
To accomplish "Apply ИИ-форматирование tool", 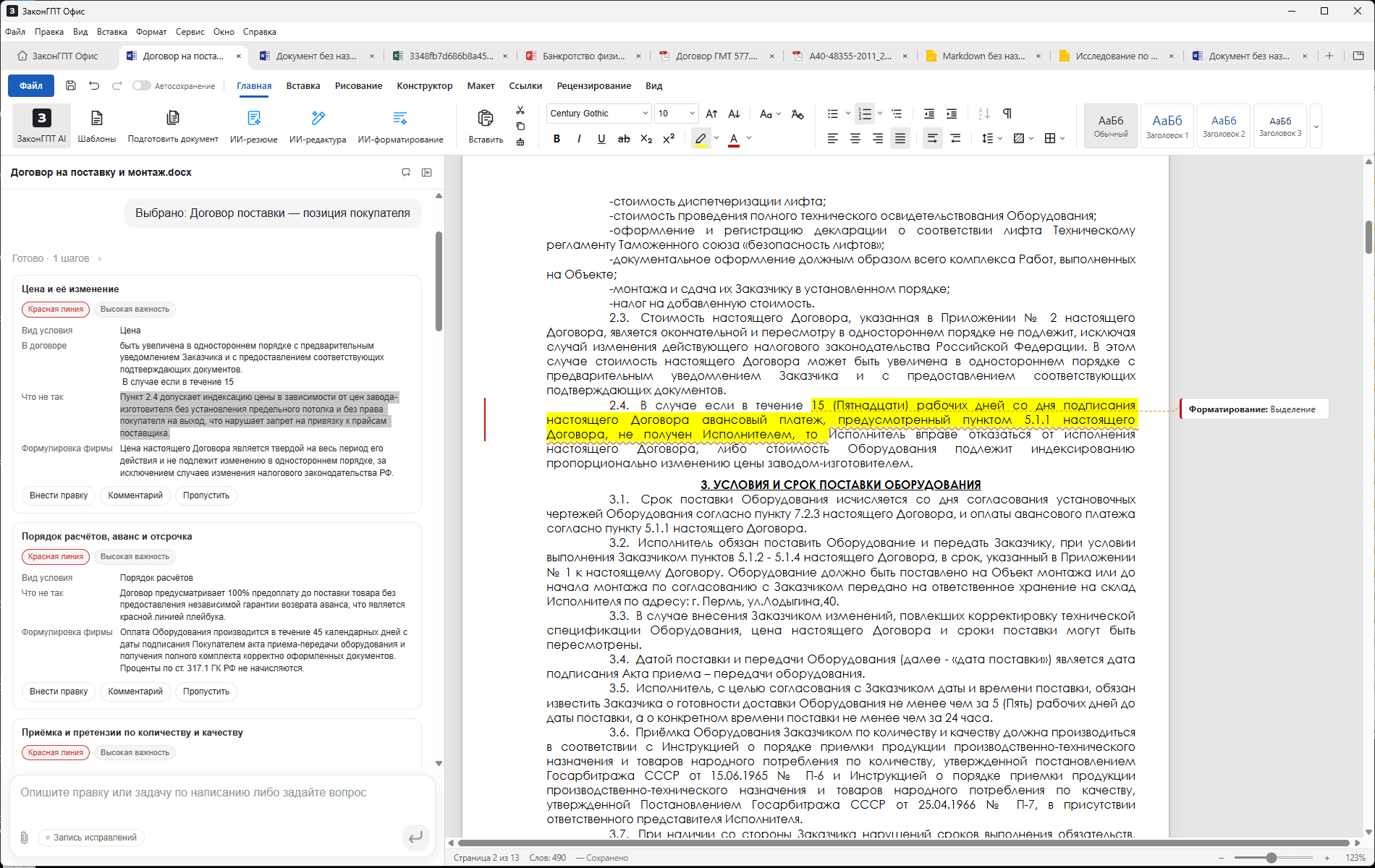I will [400, 125].
